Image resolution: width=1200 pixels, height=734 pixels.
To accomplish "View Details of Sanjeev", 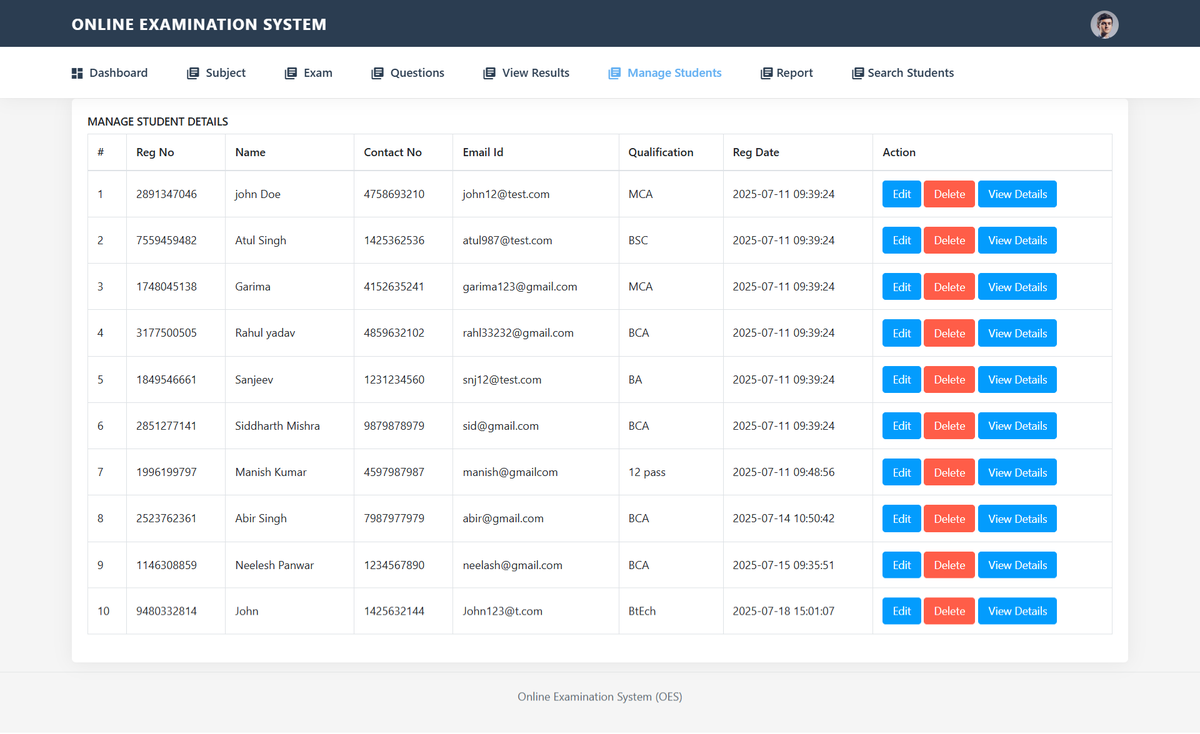I will (x=1017, y=379).
